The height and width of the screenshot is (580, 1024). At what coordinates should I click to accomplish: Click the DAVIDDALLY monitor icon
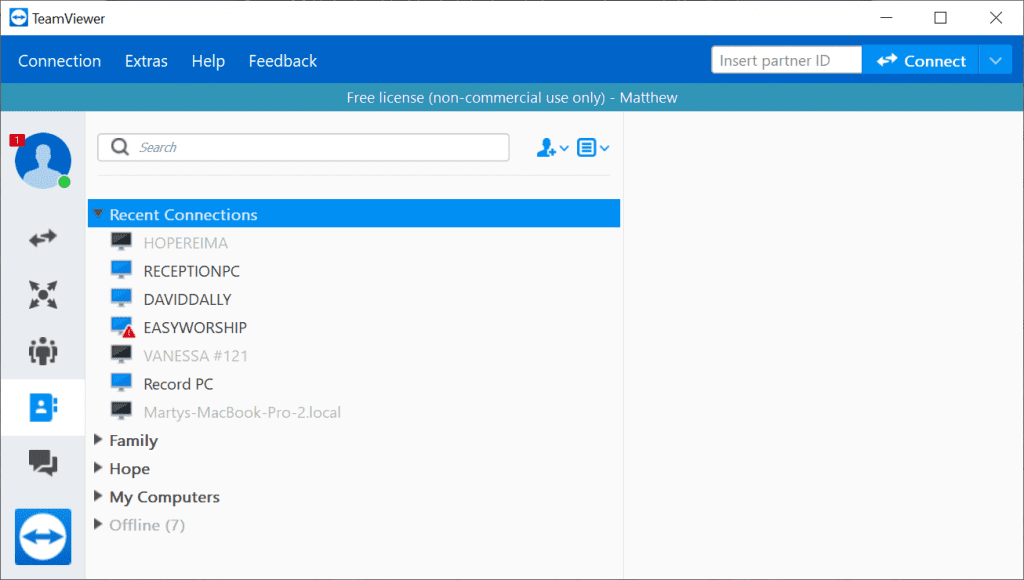click(121, 298)
